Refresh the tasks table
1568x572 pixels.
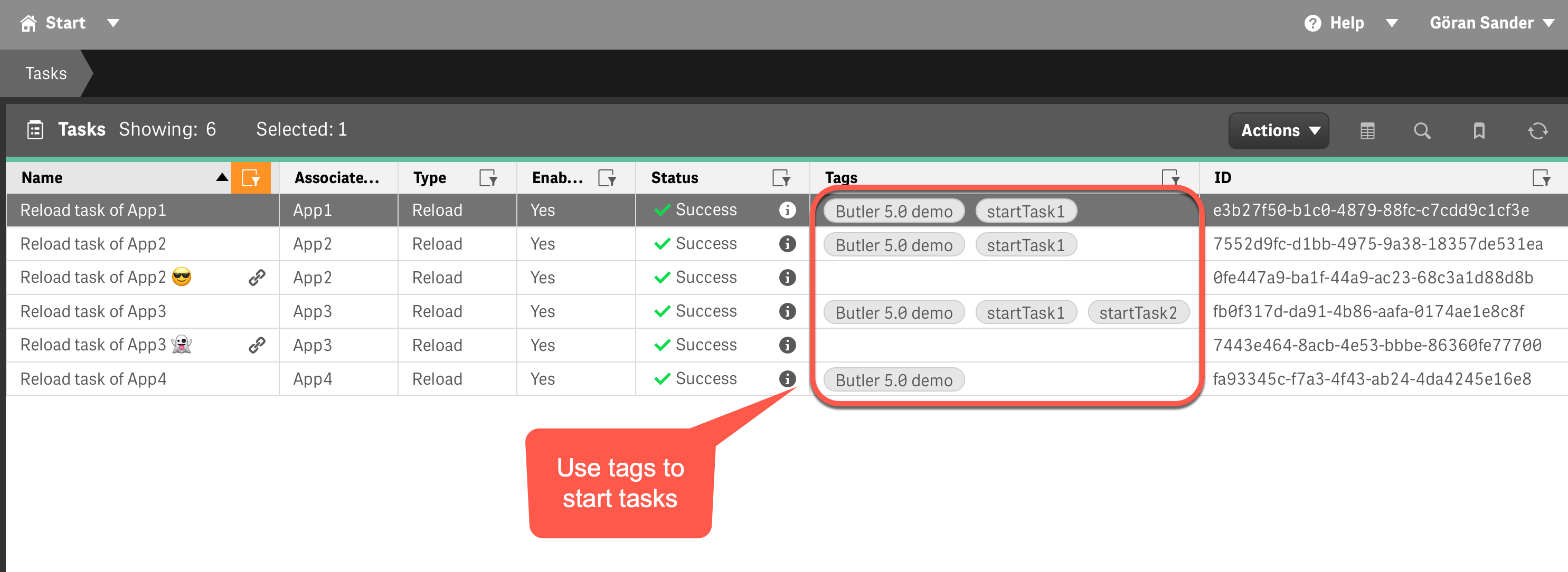1537,131
